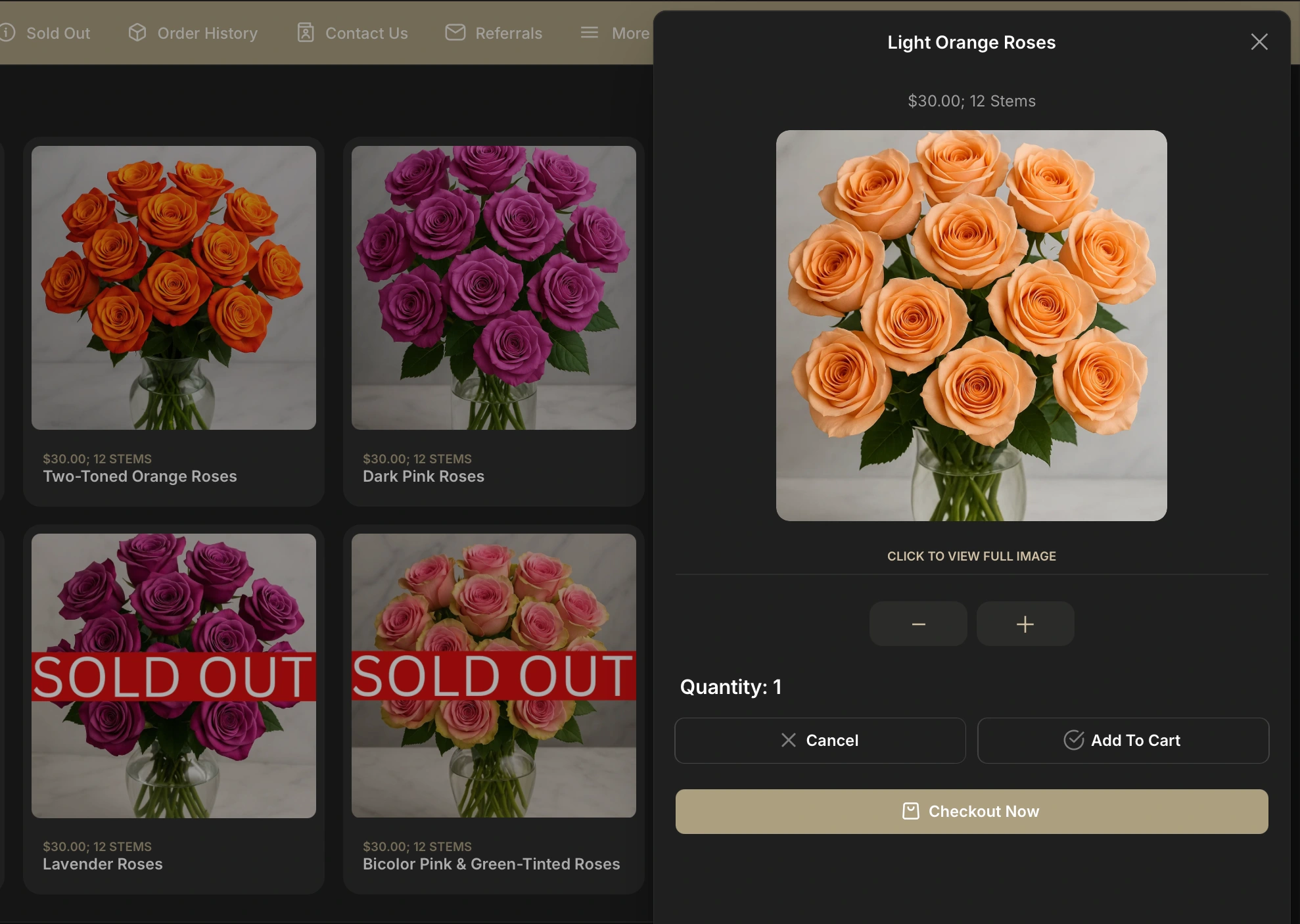
Task: Click the Referrals envelope icon
Action: click(x=455, y=33)
